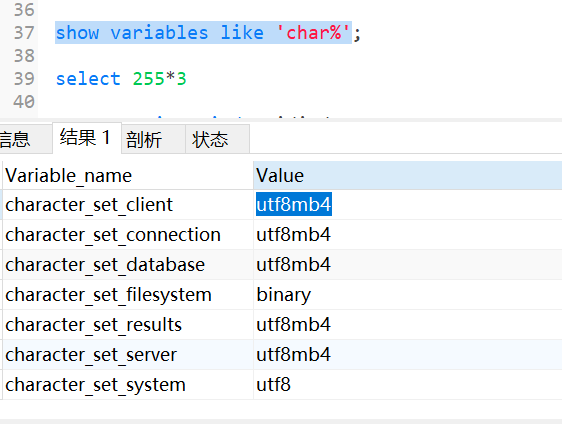Select the character_set_connection cell

click(x=128, y=235)
